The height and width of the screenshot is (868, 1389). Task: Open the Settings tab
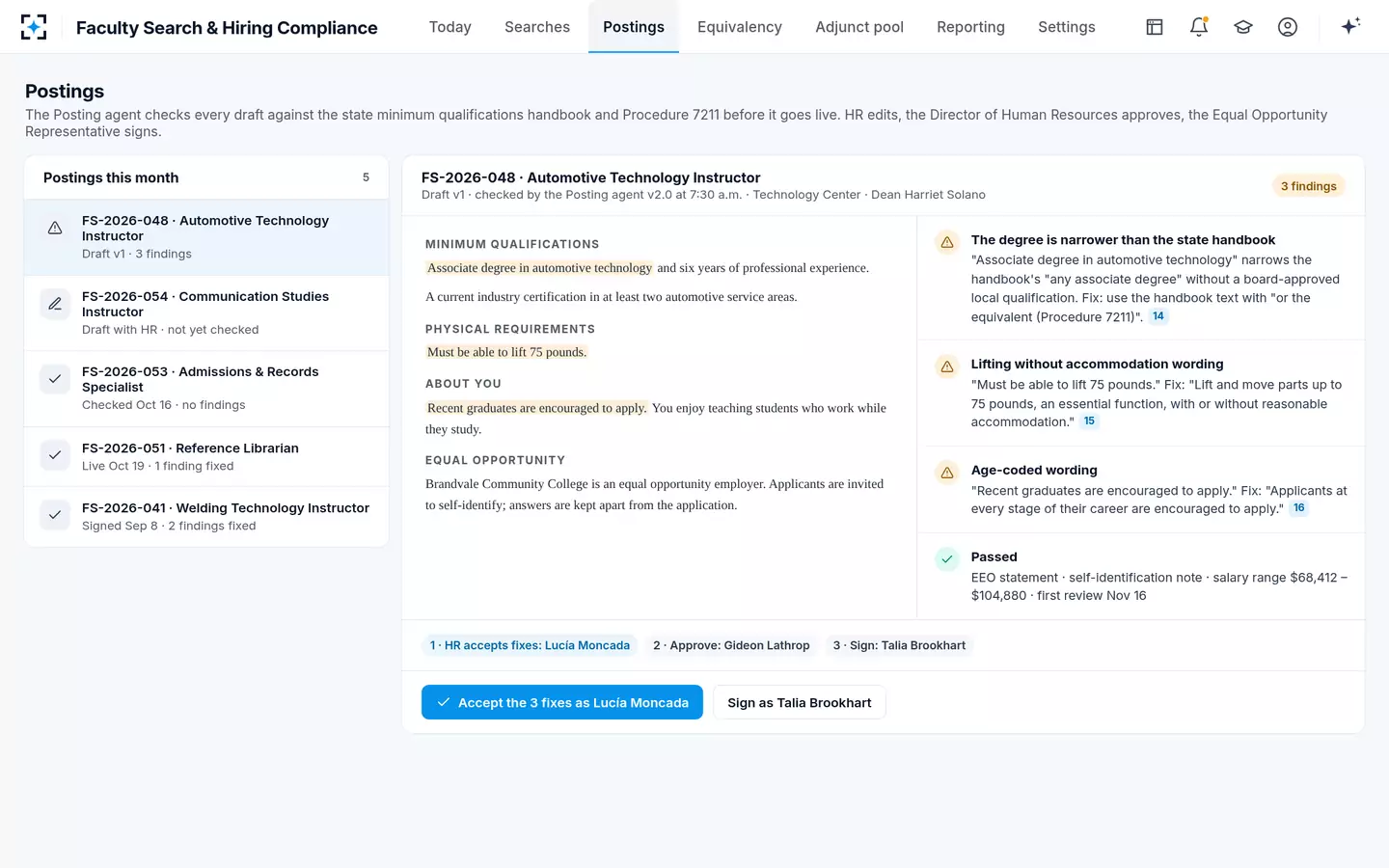(1067, 27)
